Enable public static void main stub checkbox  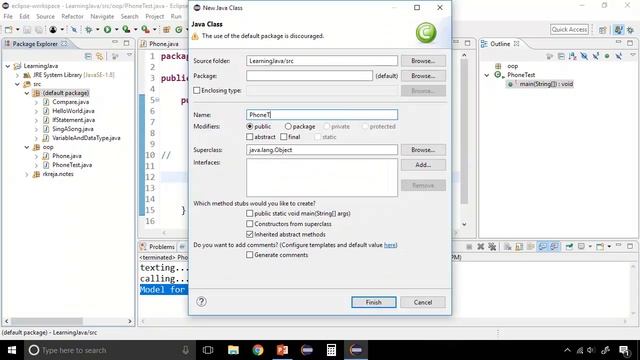(249, 213)
